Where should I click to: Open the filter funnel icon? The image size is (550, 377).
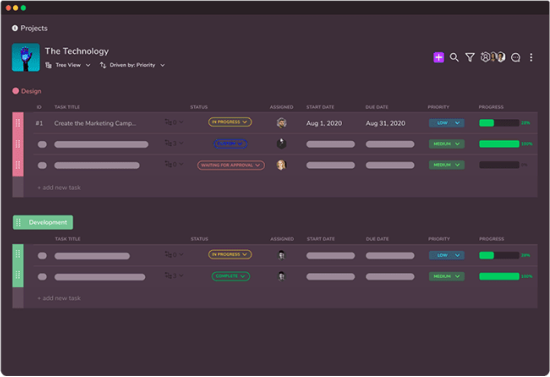[x=470, y=57]
